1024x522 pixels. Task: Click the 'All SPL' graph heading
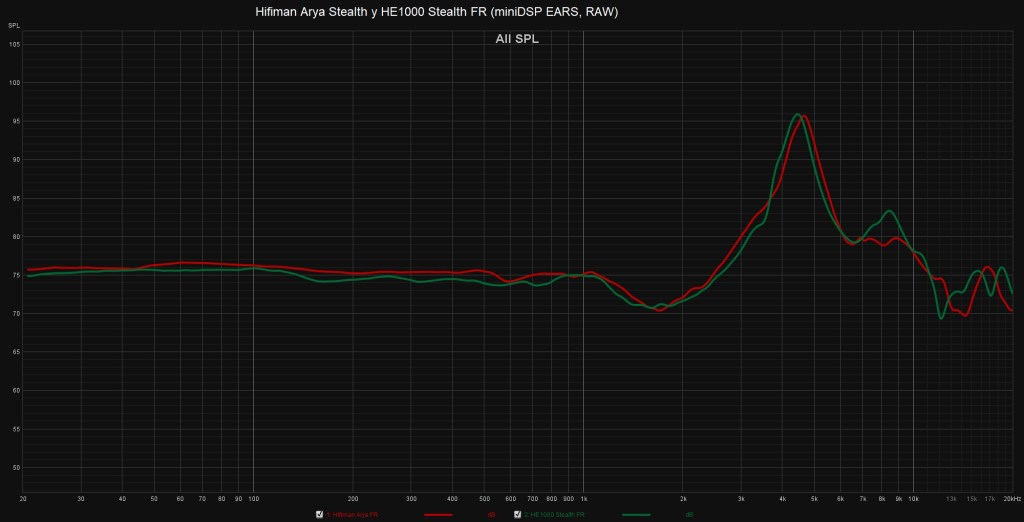(517, 39)
